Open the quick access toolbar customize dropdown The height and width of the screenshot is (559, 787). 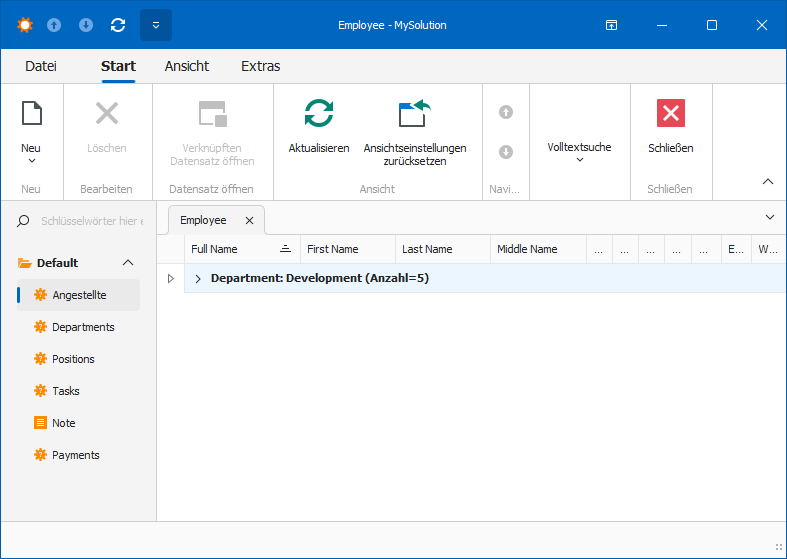click(156, 25)
